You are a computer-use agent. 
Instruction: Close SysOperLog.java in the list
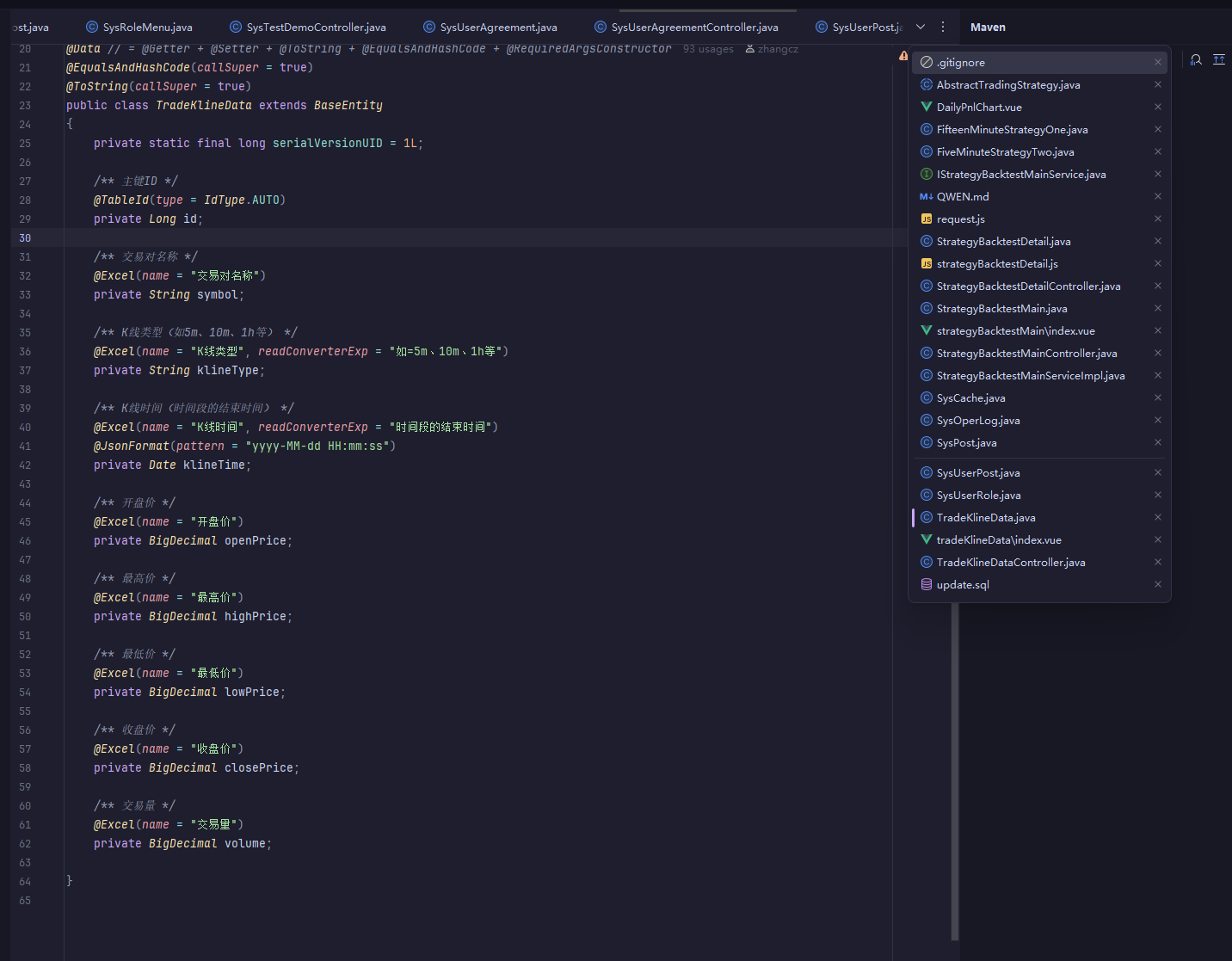(x=1158, y=421)
